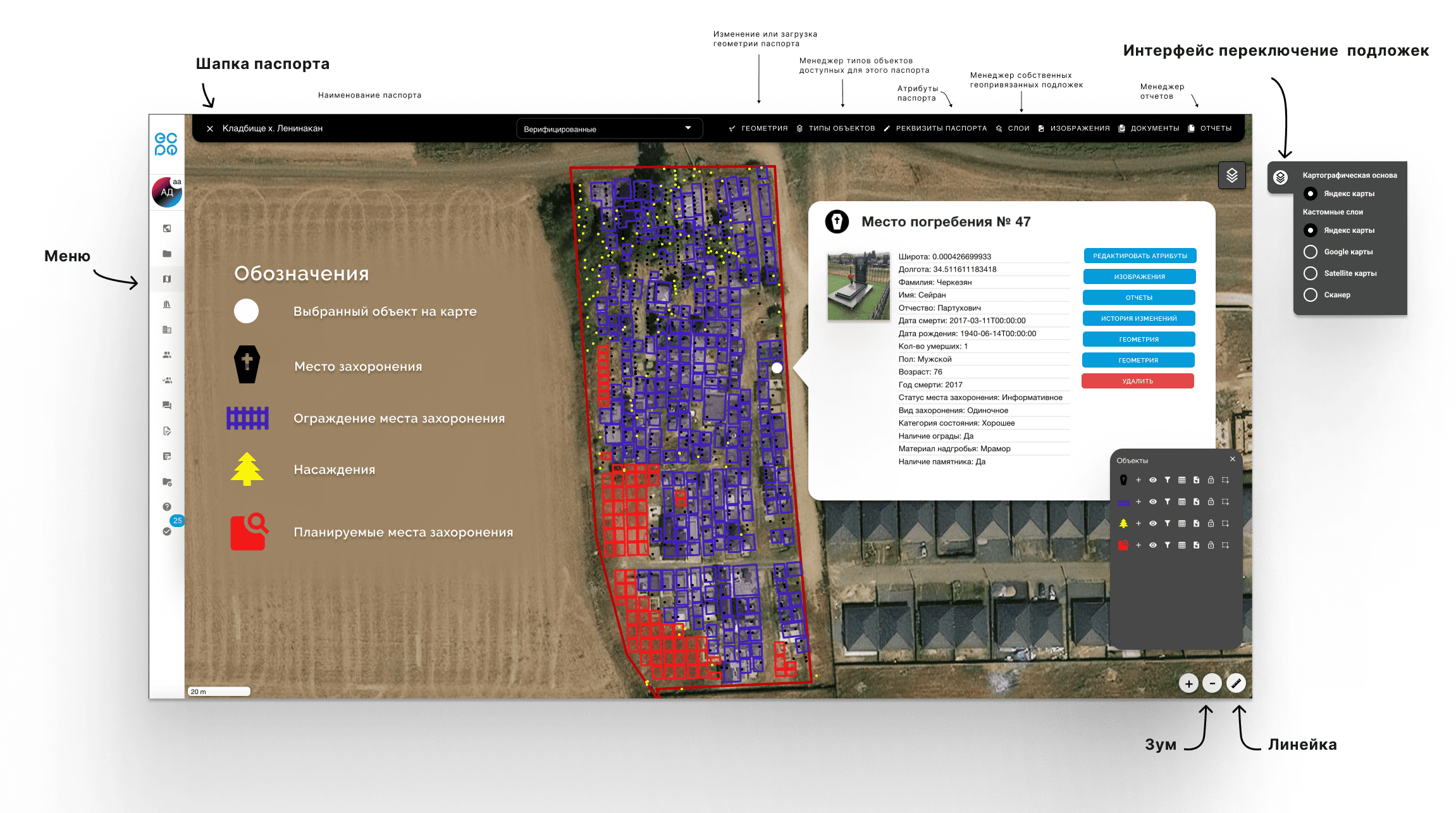Open ТИПЫ ОБЪЕКТОВ manager

pos(836,128)
